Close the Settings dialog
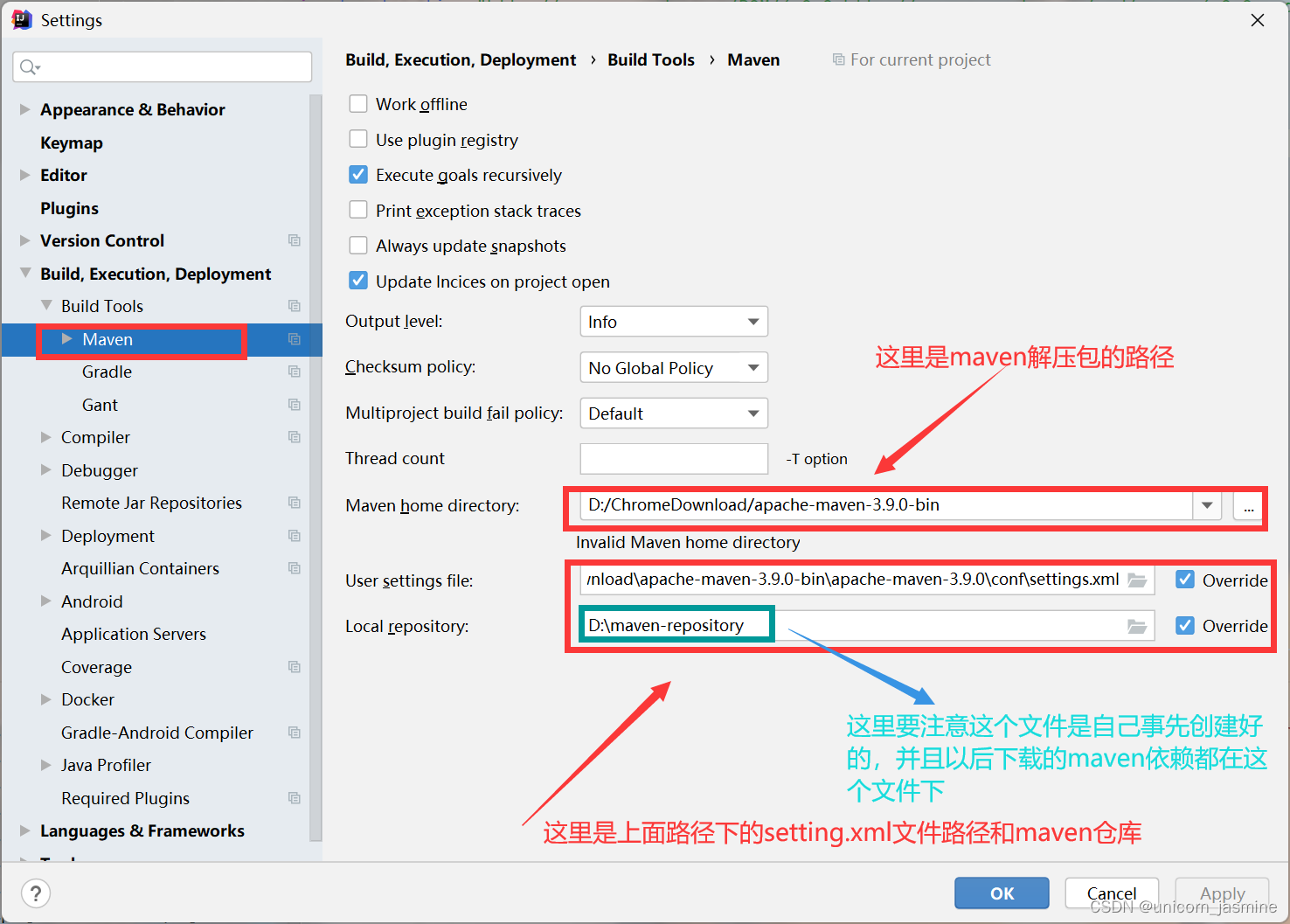 pos(1258,20)
